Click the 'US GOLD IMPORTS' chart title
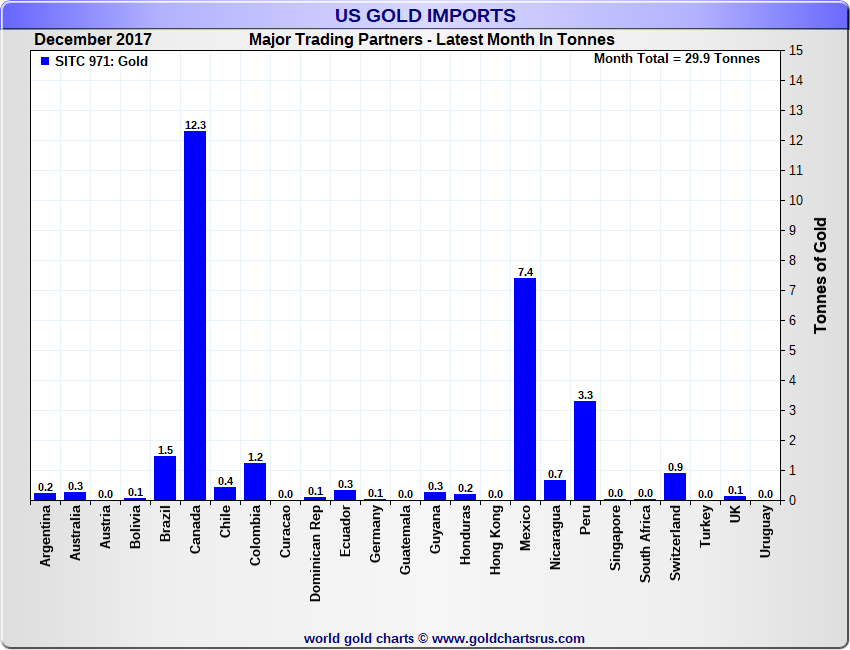 coord(425,15)
